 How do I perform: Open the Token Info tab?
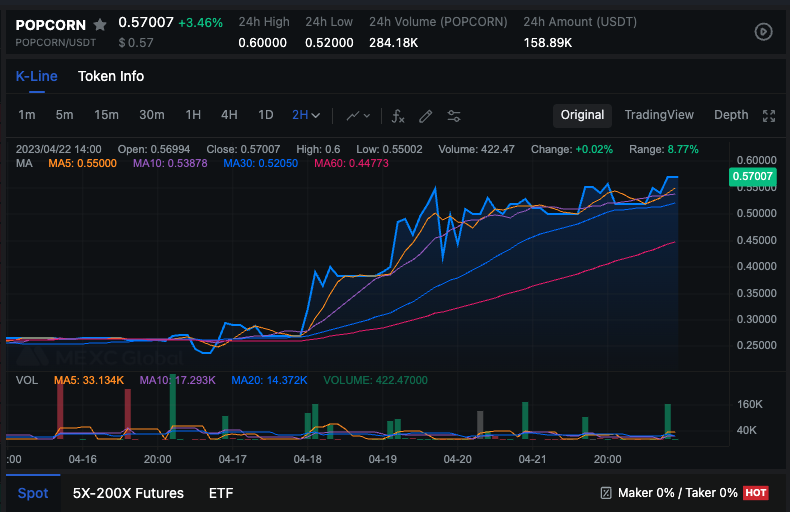click(111, 76)
